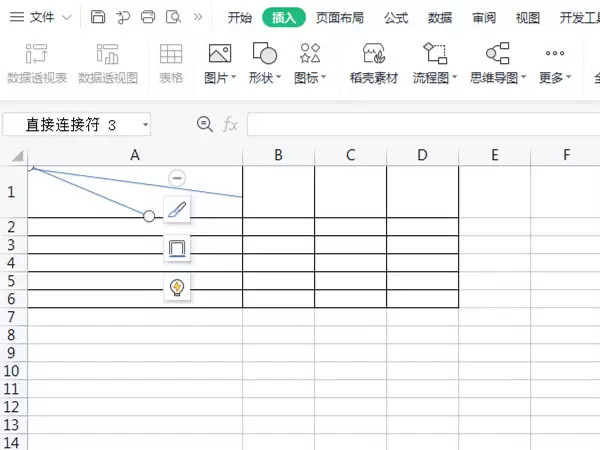Click the shape outline floating icon

tap(177, 248)
